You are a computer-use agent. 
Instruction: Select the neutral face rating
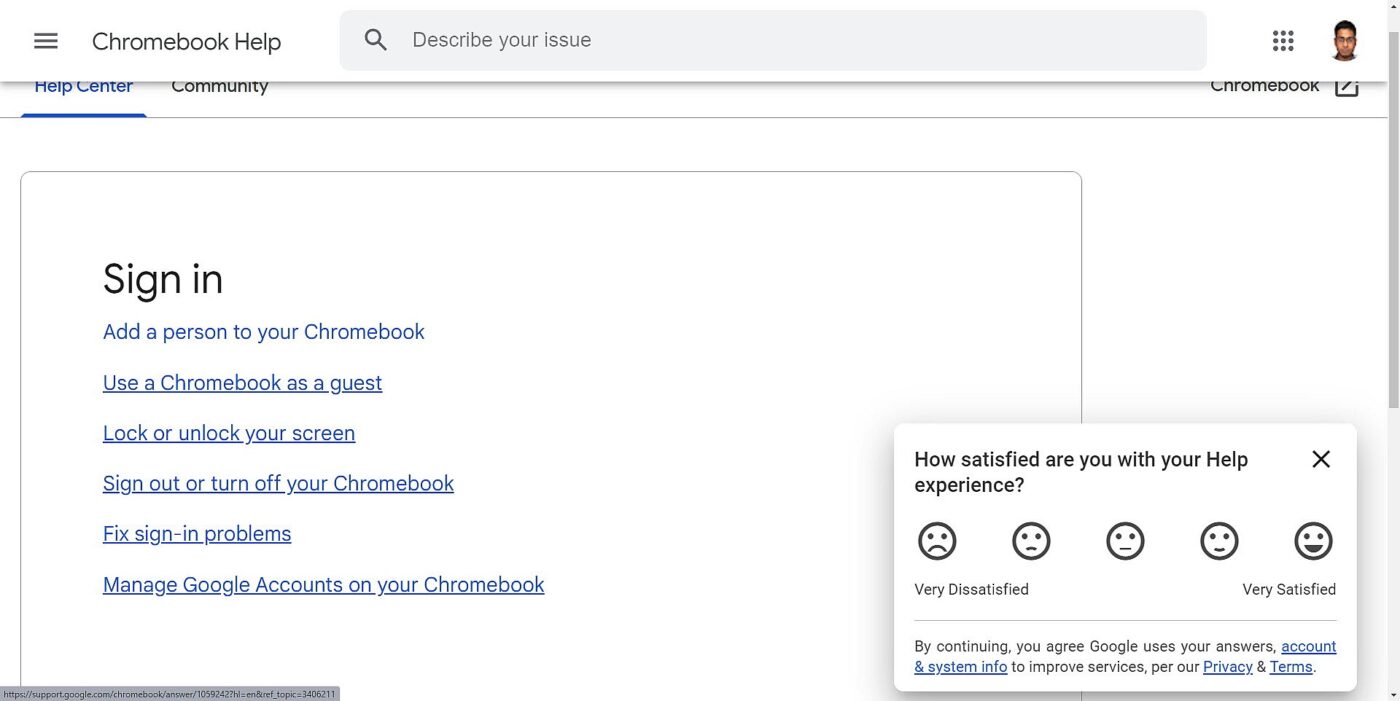[x=1125, y=541]
